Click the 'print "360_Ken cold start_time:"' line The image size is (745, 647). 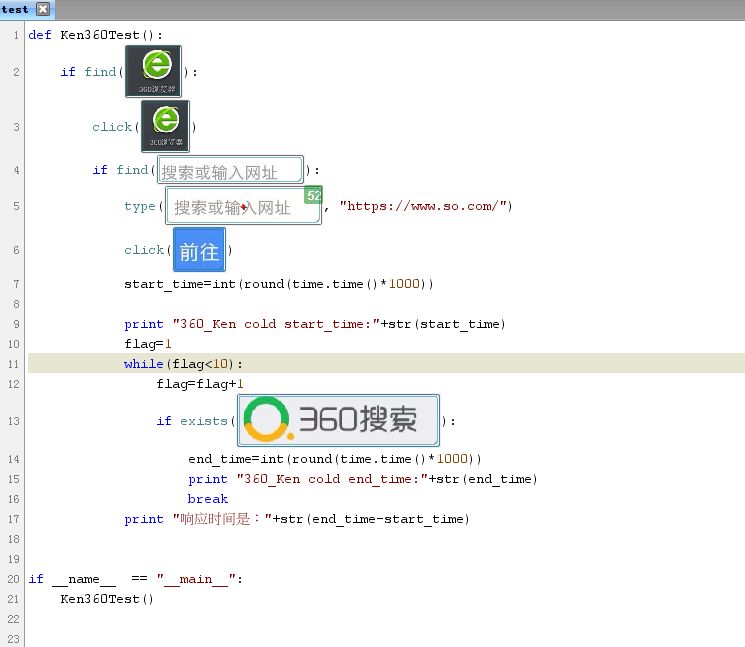315,324
